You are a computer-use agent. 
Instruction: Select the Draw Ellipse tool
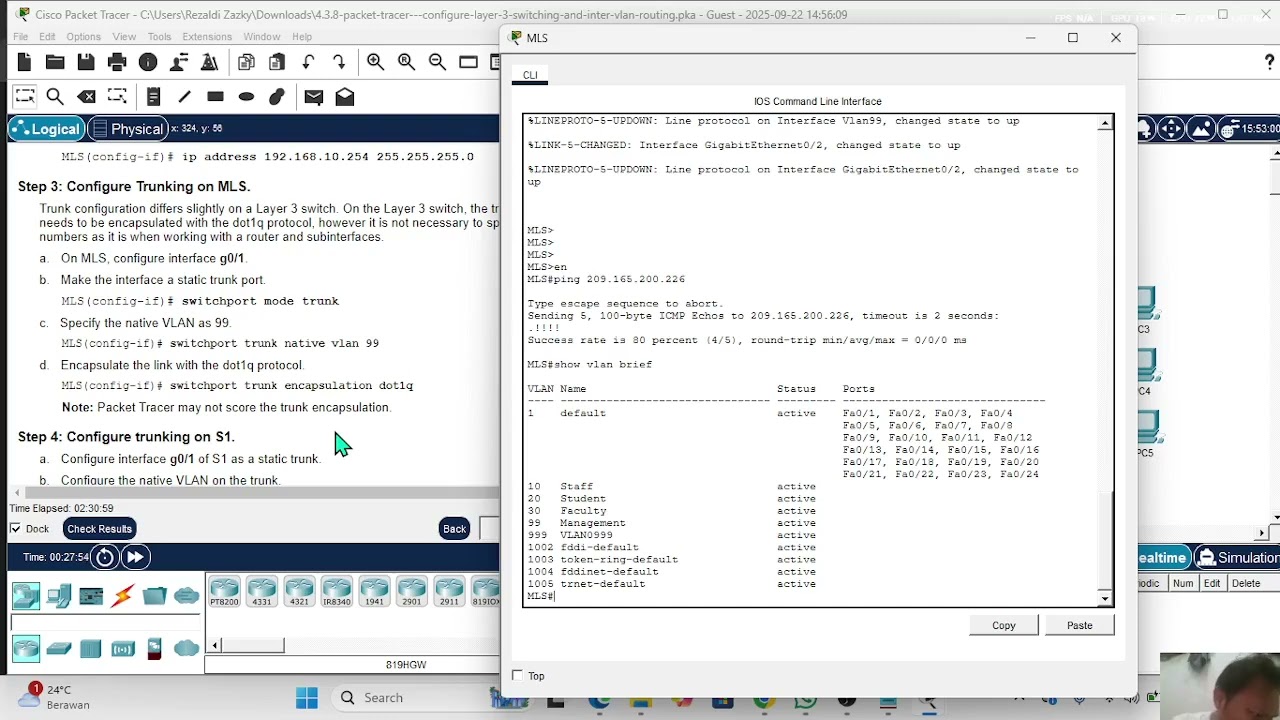tap(246, 97)
